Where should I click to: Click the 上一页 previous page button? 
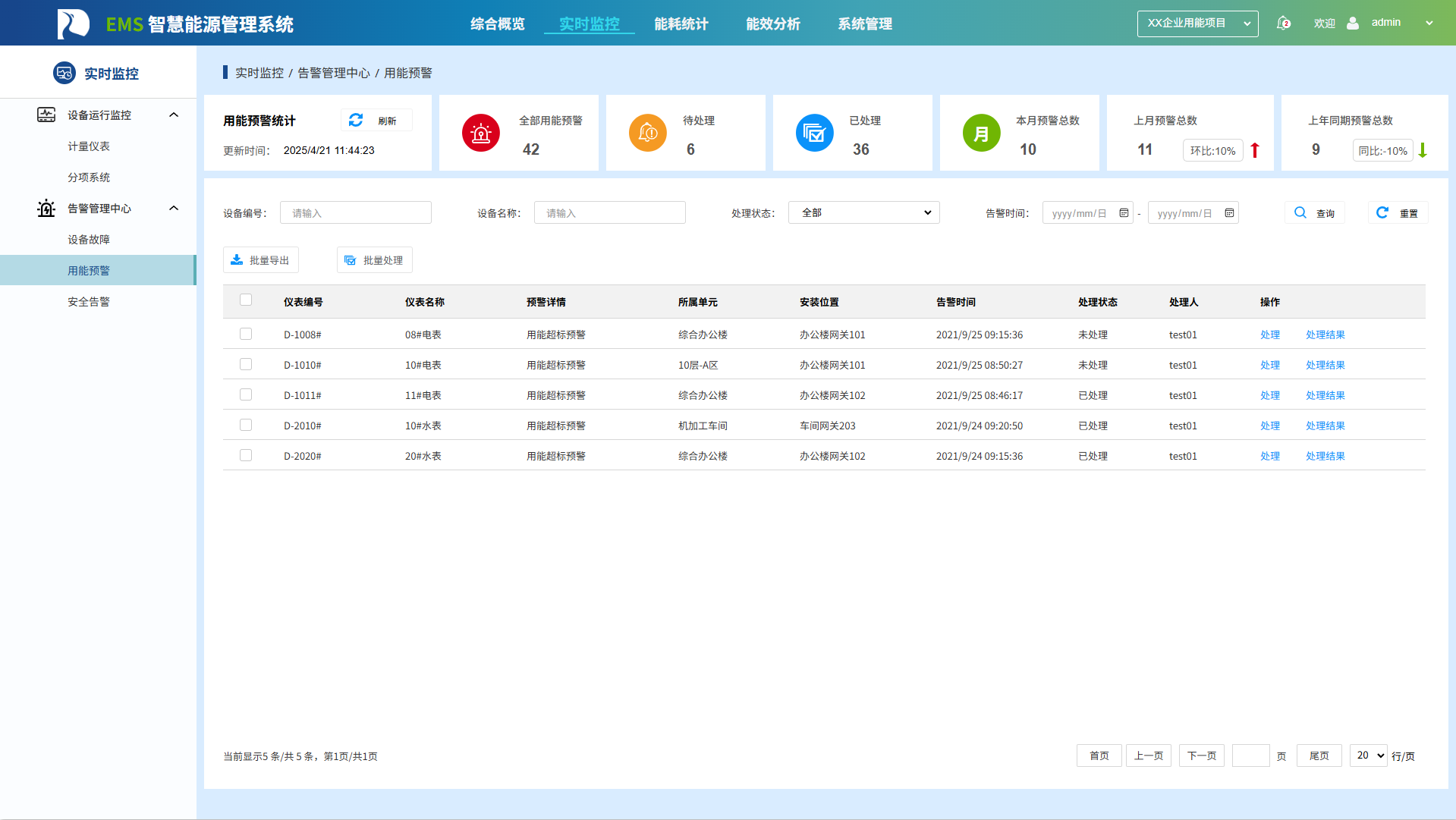coord(1149,756)
